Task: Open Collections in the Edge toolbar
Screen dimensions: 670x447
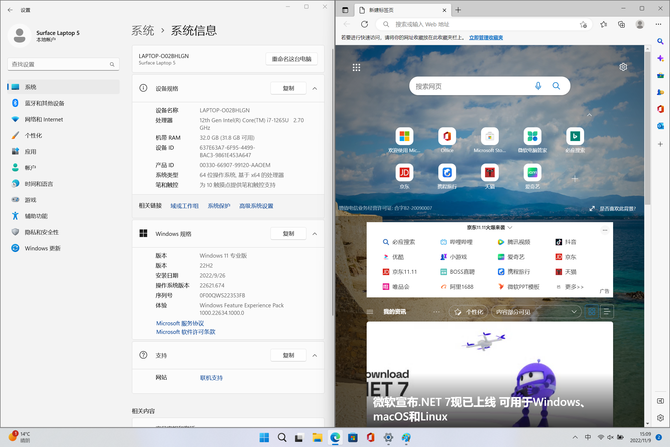Action: point(621,24)
